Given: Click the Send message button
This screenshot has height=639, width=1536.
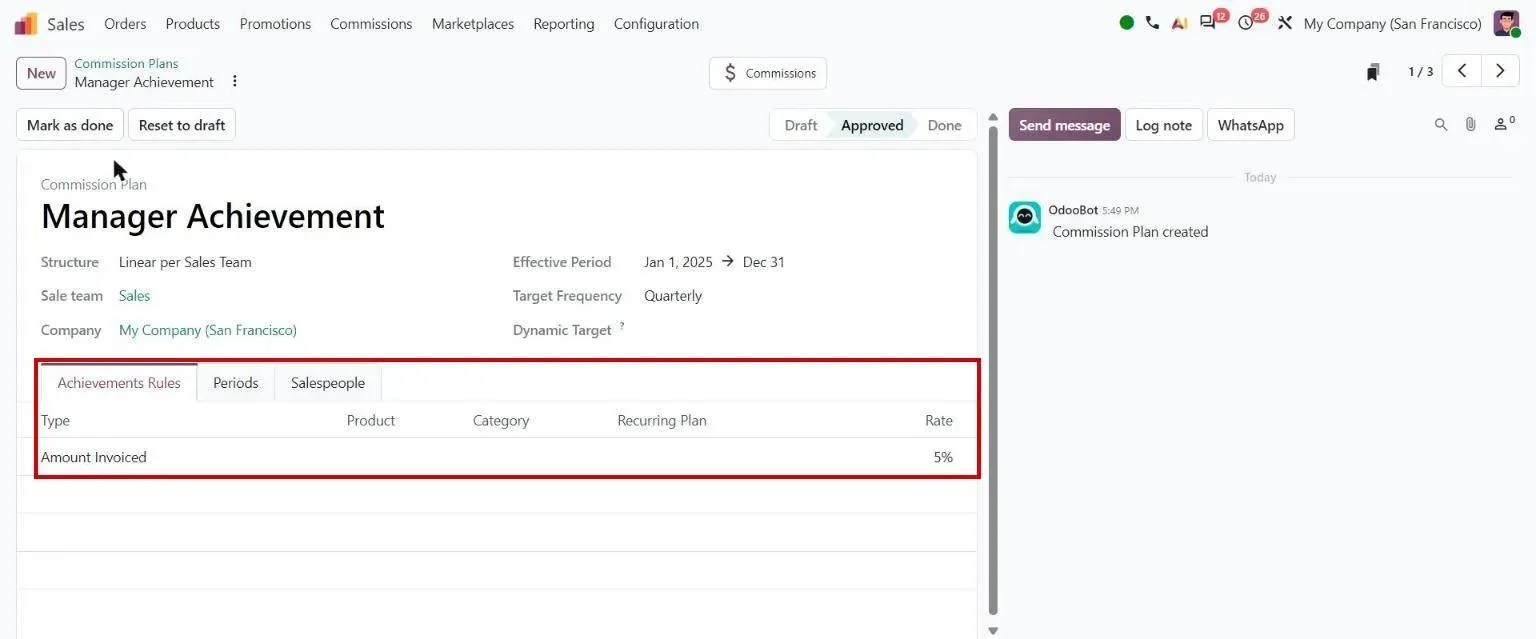Looking at the screenshot, I should (x=1065, y=125).
